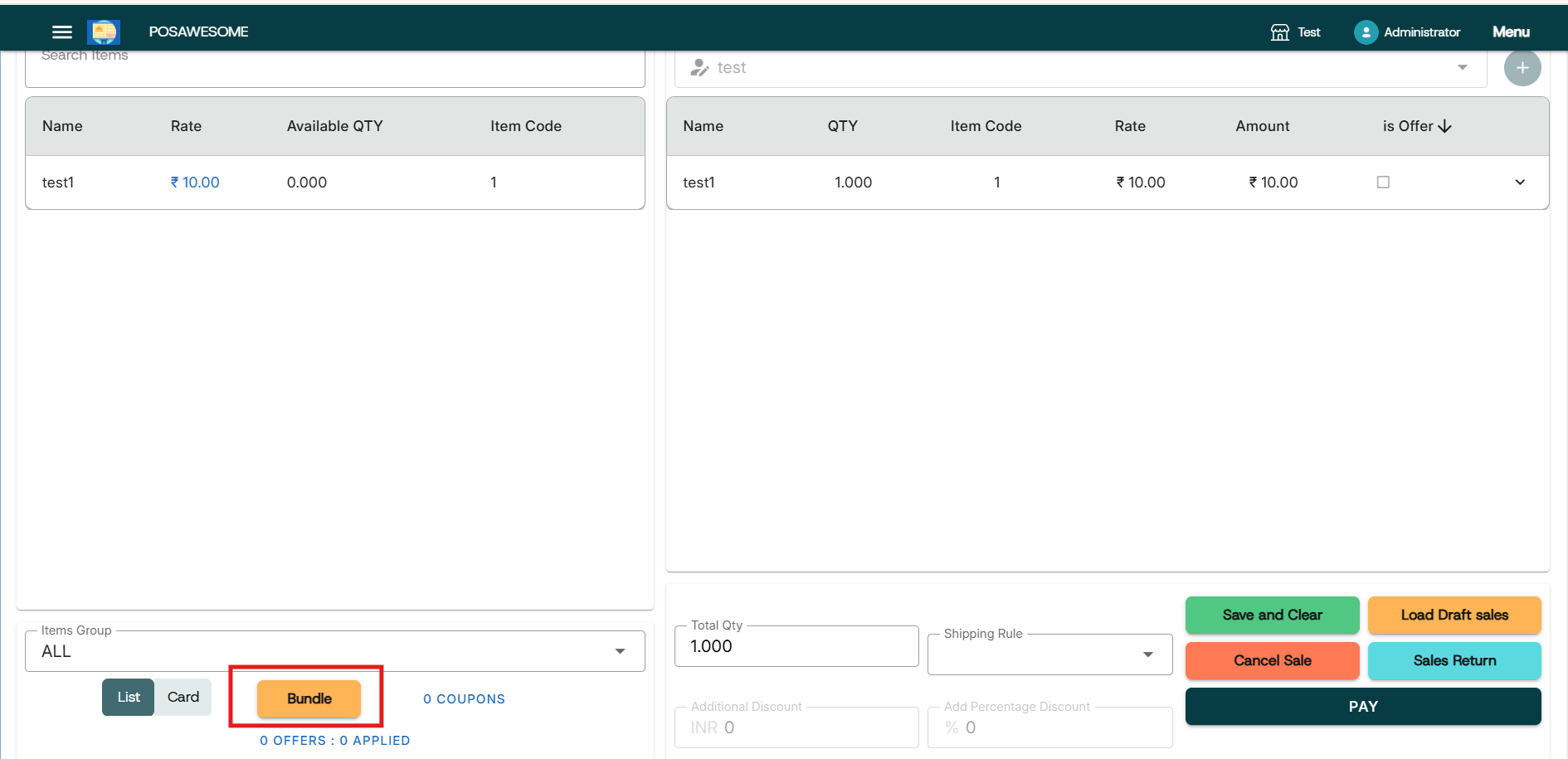Screen dimensions: 1568x759
Task: Click the customer edit icon beside test
Action: [699, 68]
